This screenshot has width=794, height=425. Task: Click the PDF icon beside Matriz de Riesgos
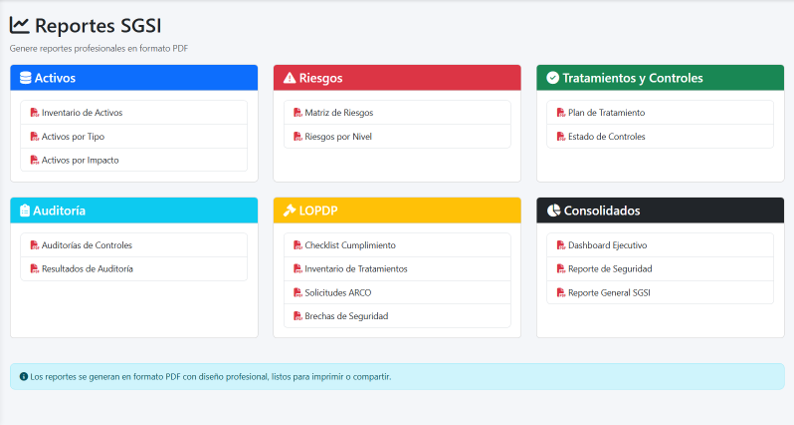tap(298, 112)
